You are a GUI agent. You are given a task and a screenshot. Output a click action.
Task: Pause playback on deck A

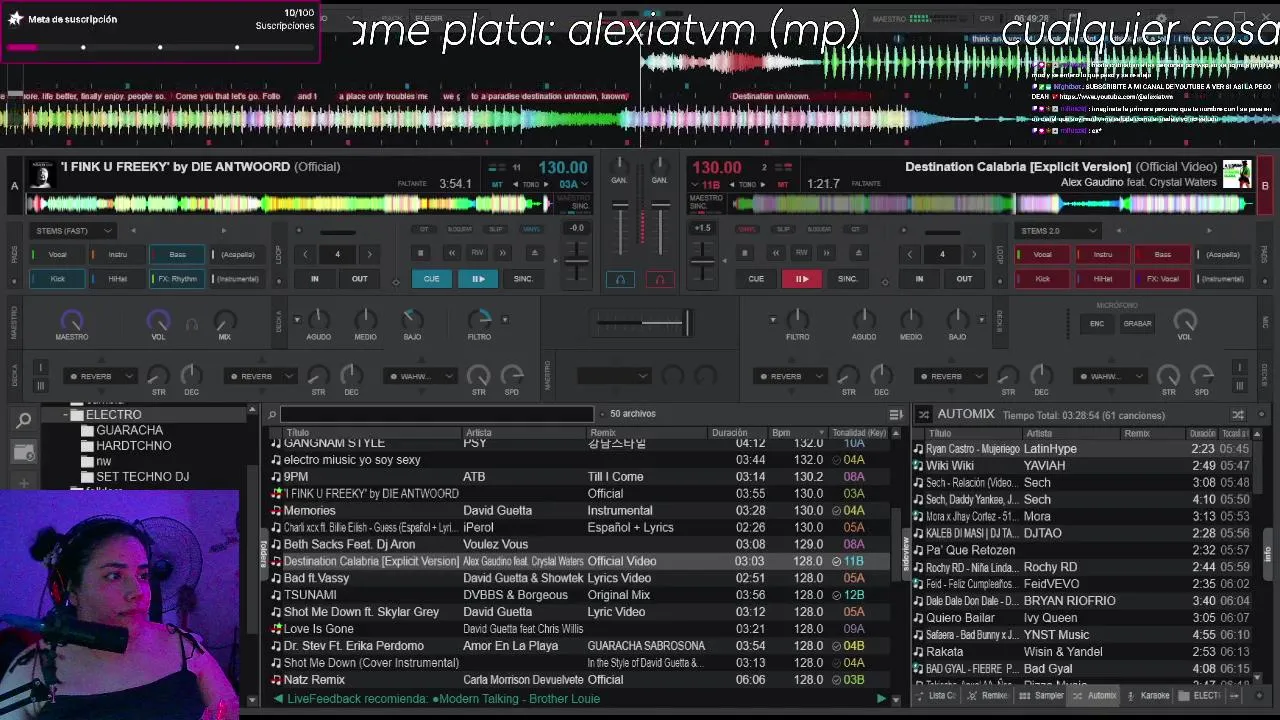coord(478,279)
